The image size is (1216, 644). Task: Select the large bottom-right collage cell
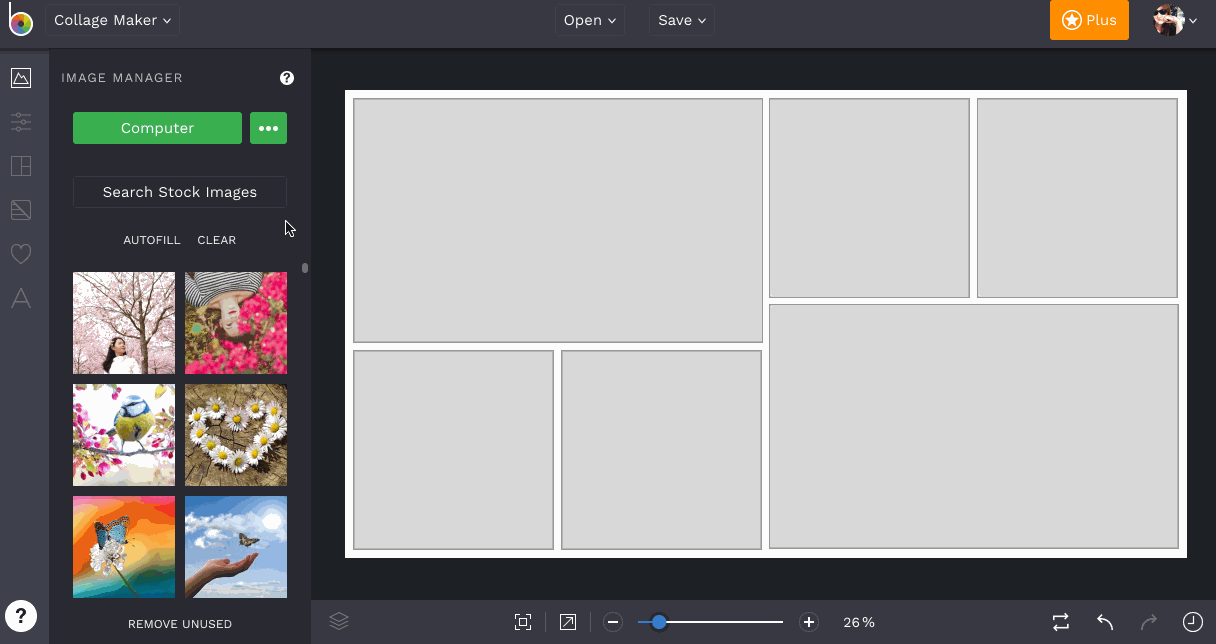pyautogui.click(x=974, y=426)
